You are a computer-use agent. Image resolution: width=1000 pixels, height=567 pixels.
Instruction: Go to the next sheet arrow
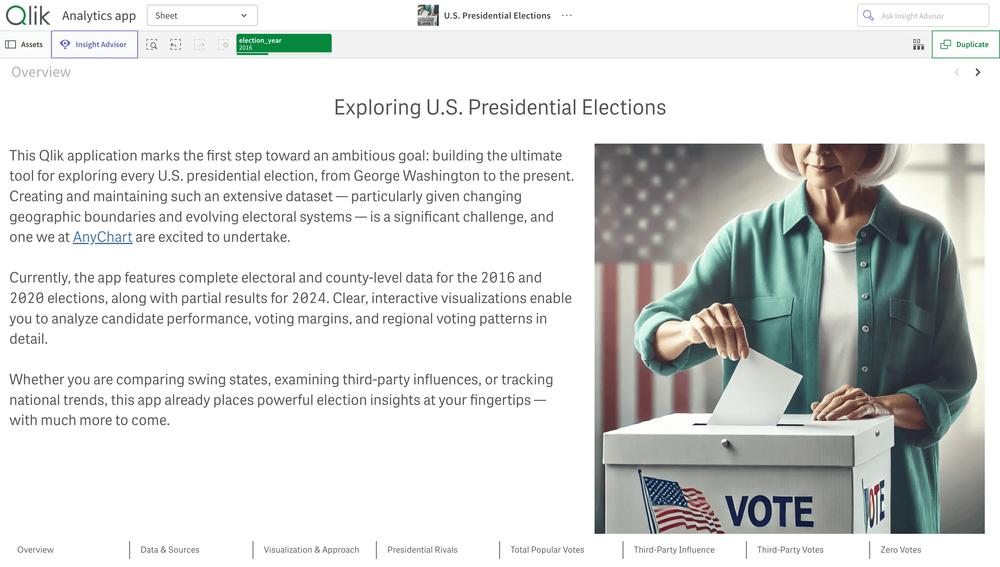coord(978,72)
